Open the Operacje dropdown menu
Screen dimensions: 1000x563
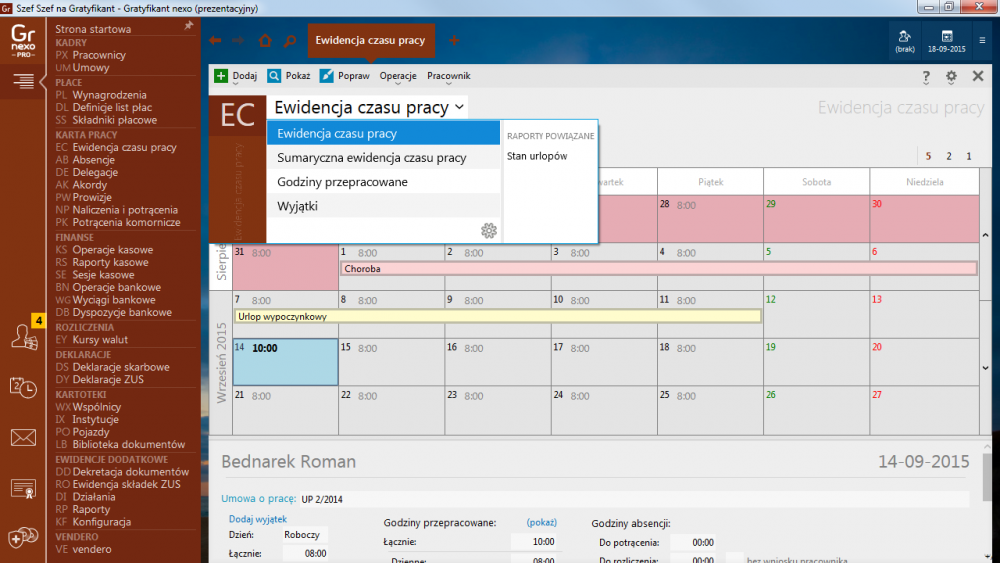click(x=398, y=76)
